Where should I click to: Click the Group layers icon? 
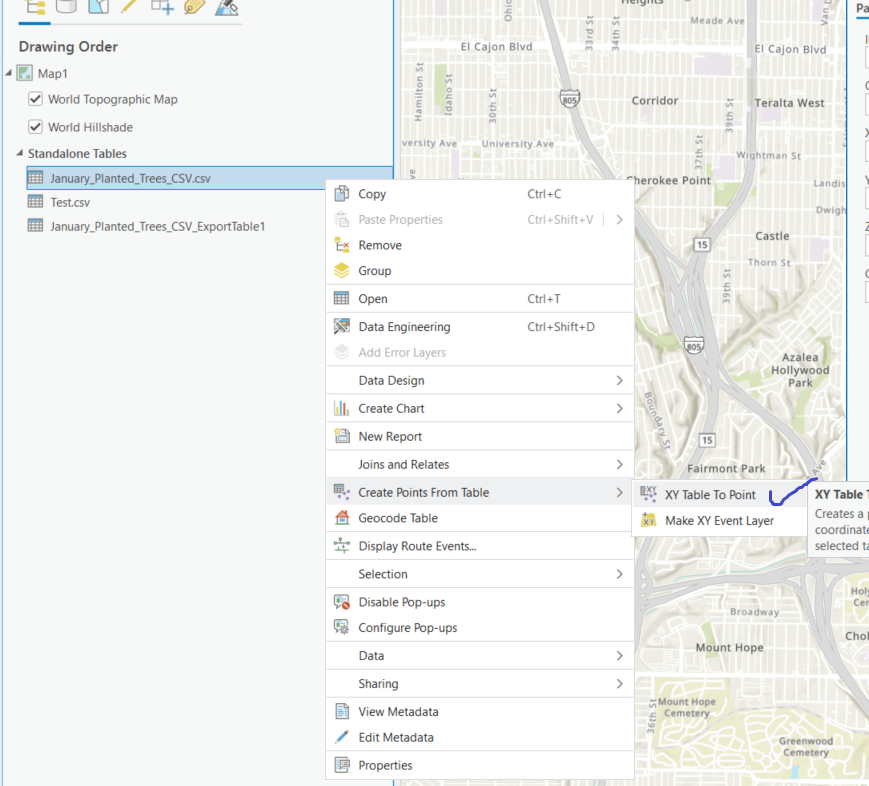(342, 270)
